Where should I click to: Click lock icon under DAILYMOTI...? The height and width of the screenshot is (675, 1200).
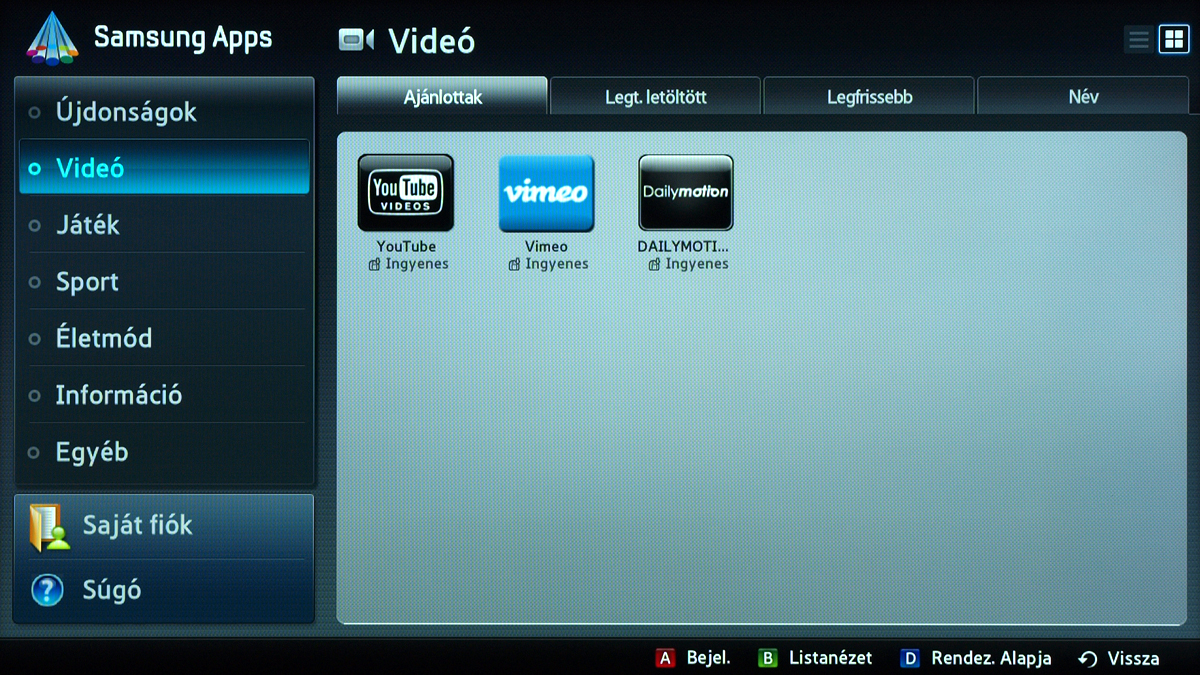[654, 265]
